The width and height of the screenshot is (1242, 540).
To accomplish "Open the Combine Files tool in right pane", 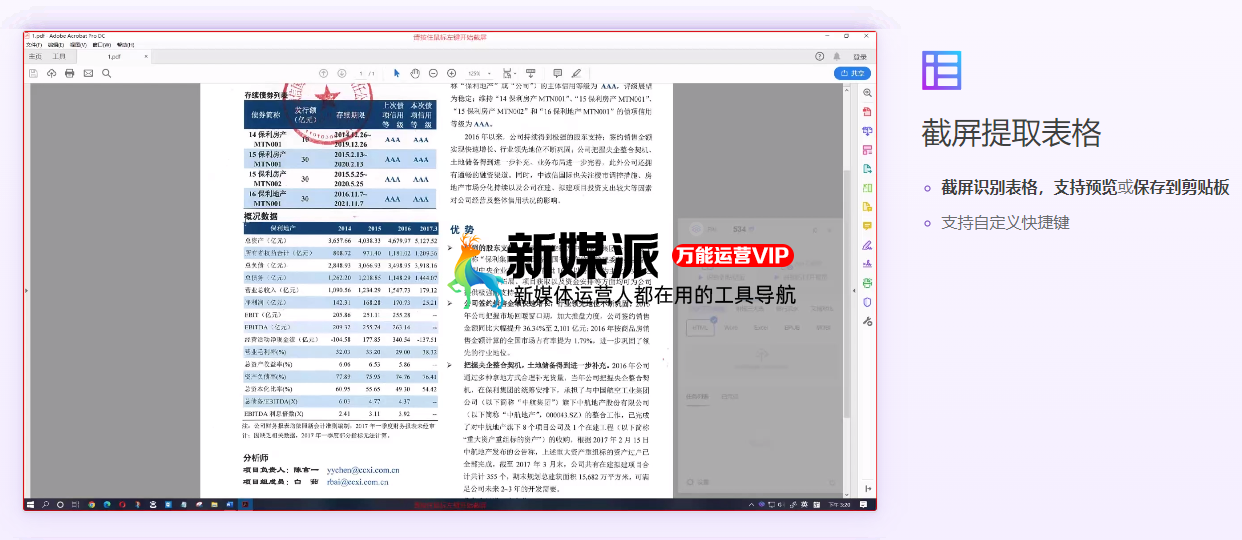I will pyautogui.click(x=867, y=130).
